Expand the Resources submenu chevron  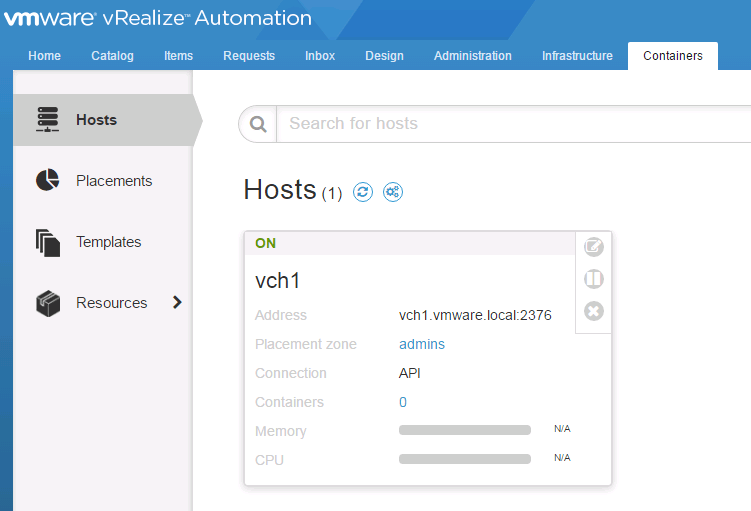point(178,302)
